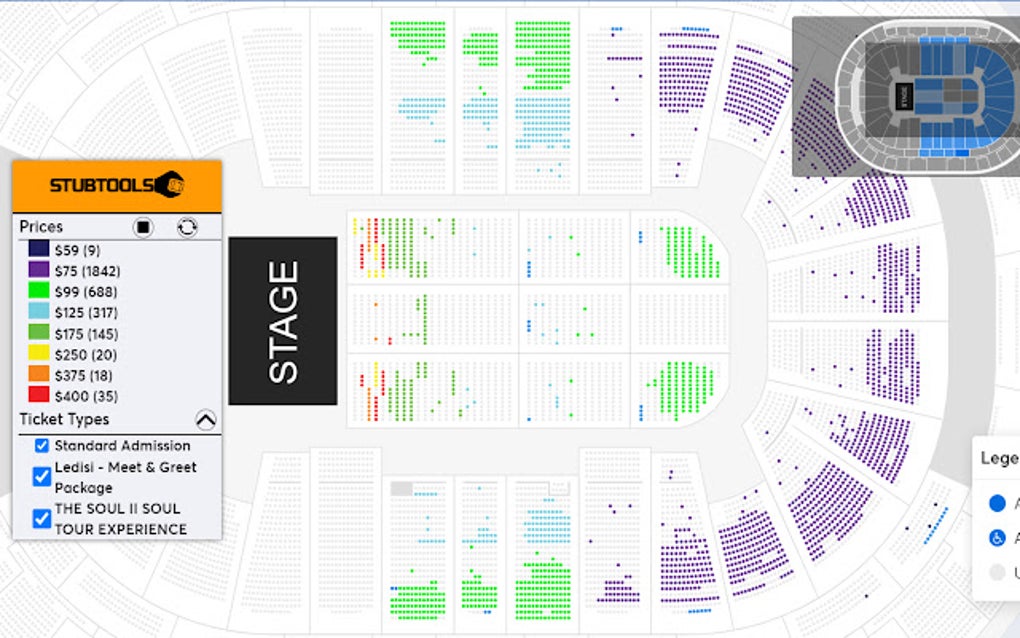Click the stop button beside Prices
This screenshot has height=638, width=1020.
pos(144,227)
